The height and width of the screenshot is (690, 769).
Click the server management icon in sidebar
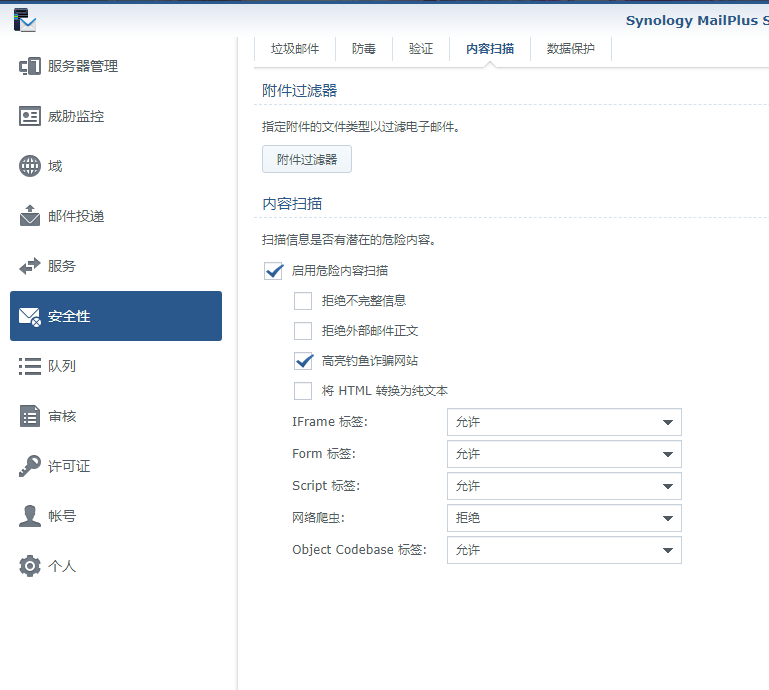[x=30, y=66]
